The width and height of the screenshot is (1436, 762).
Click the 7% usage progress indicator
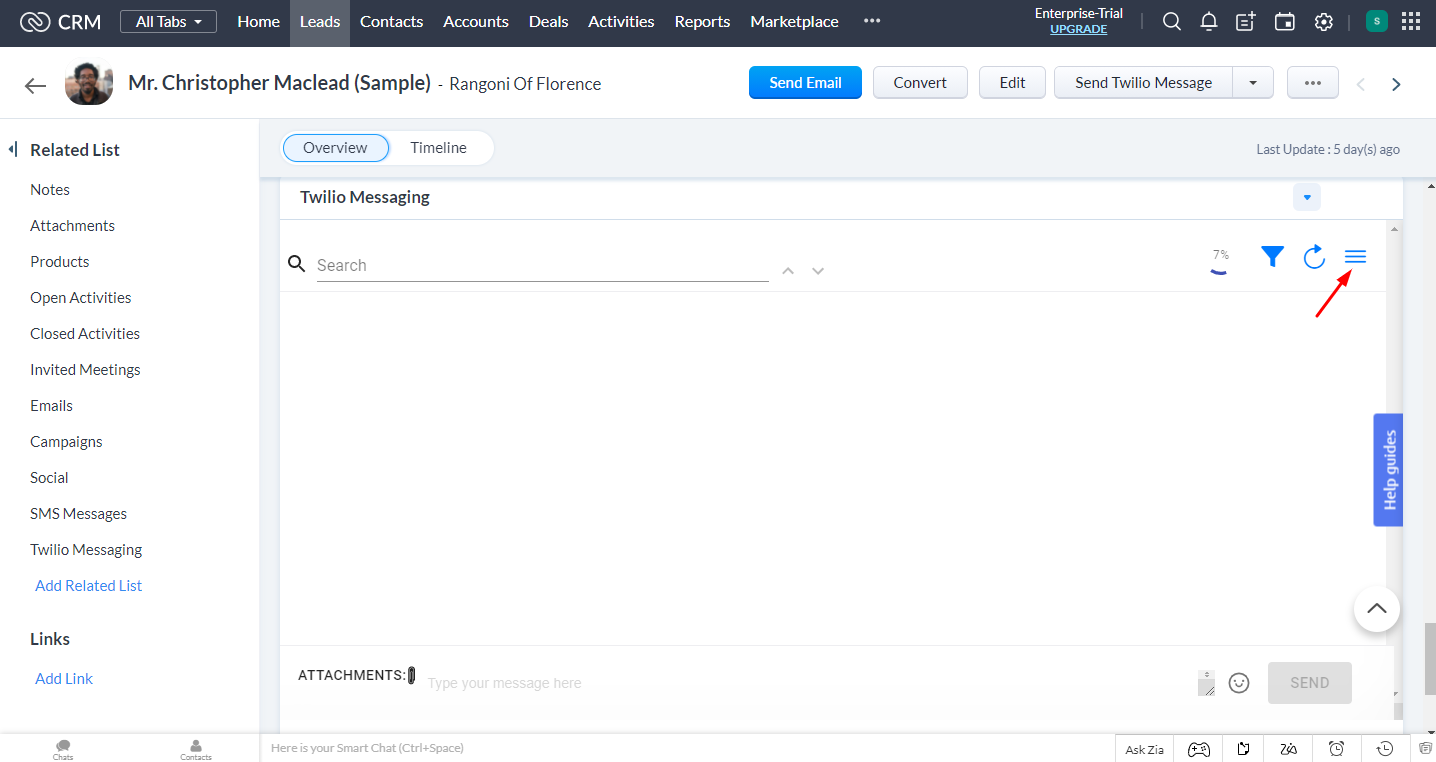(1220, 261)
